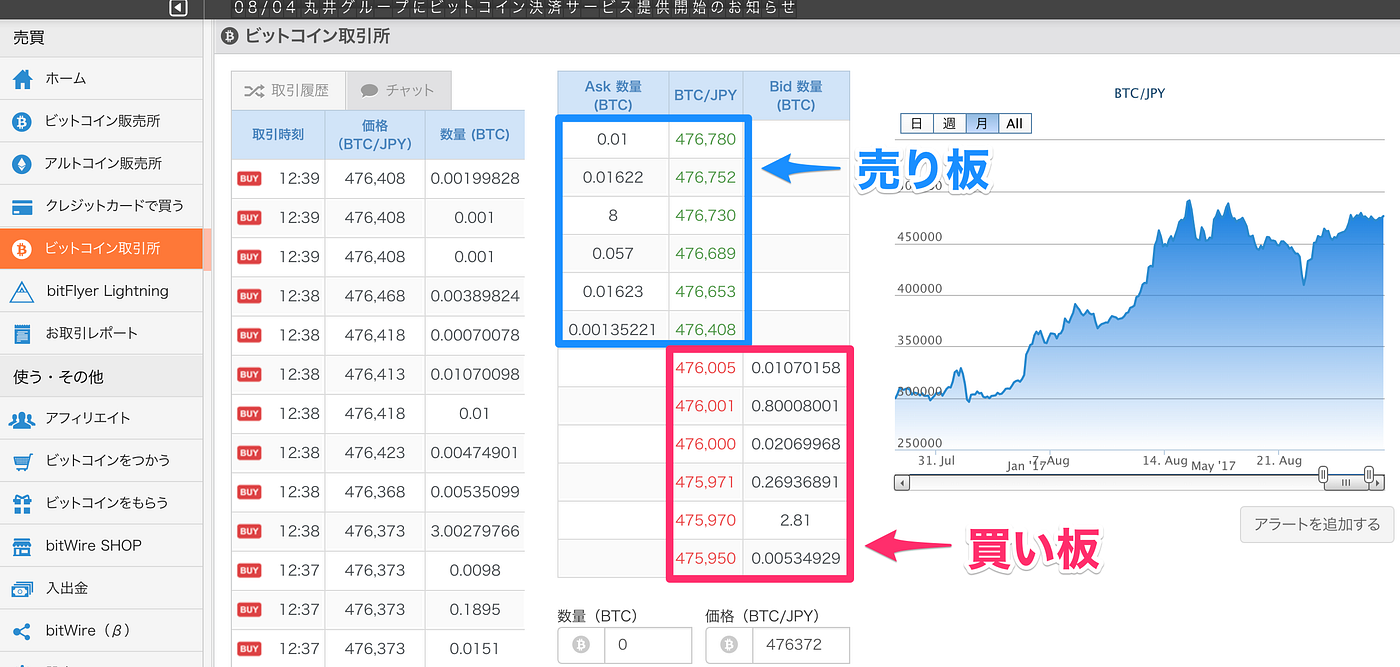
Task: Collapse sidebar with the left arrow icon
Action: [179, 8]
